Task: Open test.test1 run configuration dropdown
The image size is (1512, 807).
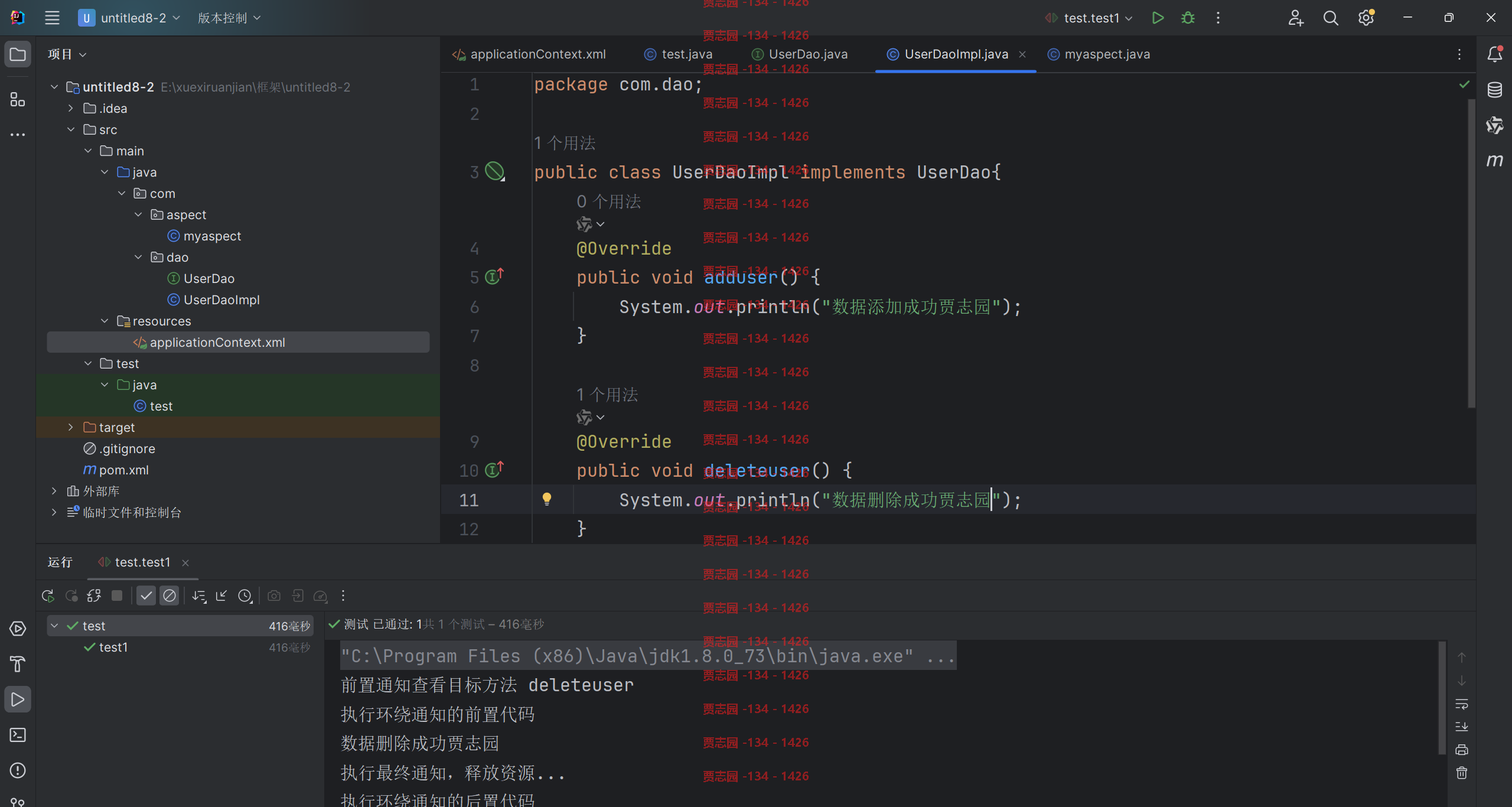Action: tap(1089, 18)
